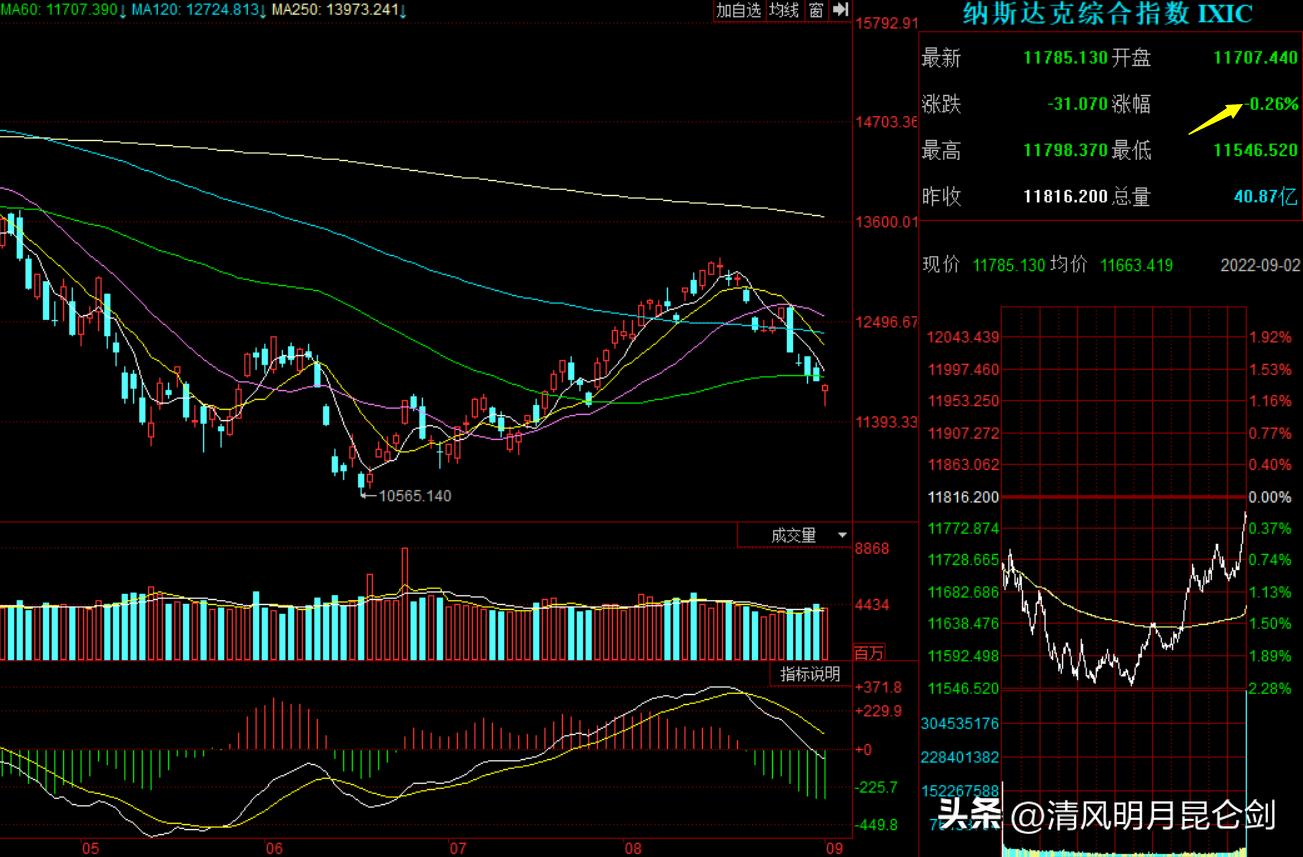The image size is (1303, 857).
Task: Click the 05 month marker on time axis
Action: 90,848
